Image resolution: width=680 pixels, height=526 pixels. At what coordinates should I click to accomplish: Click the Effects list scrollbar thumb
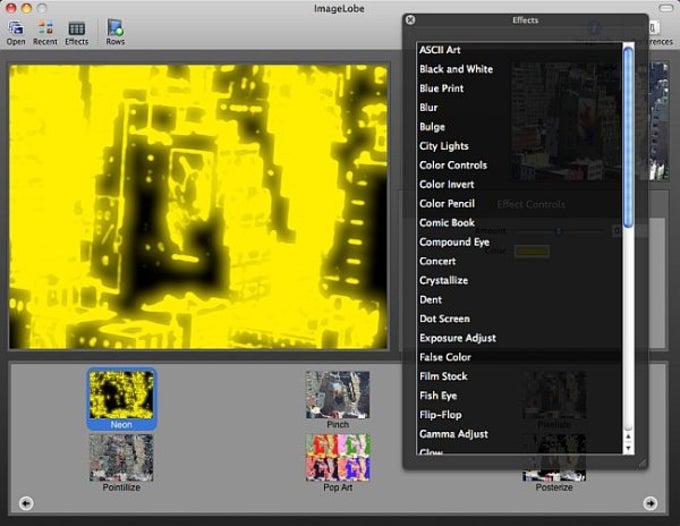(628, 137)
